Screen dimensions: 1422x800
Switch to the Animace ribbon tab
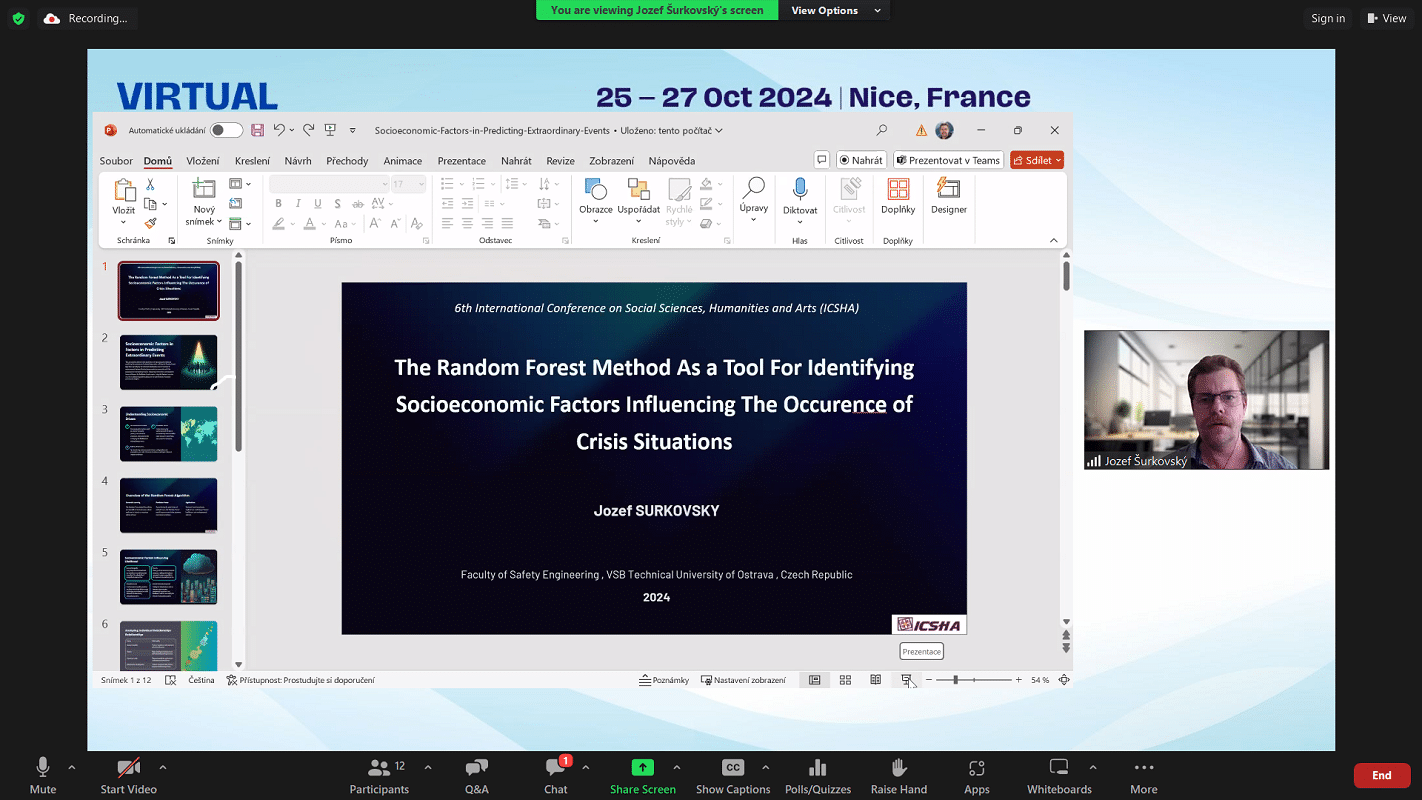pyautogui.click(x=403, y=161)
